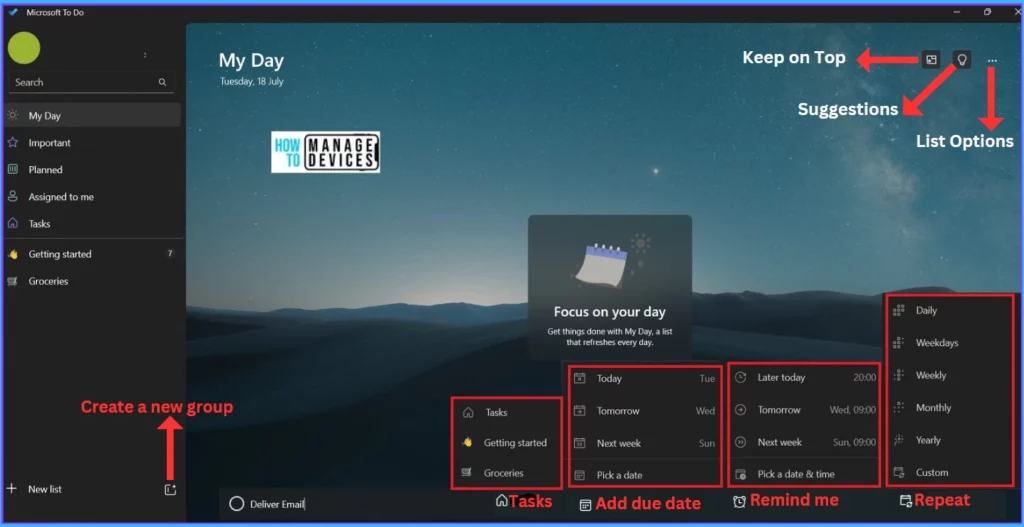Choose Custom repeat option
This screenshot has width=1024, height=527.
950,472
